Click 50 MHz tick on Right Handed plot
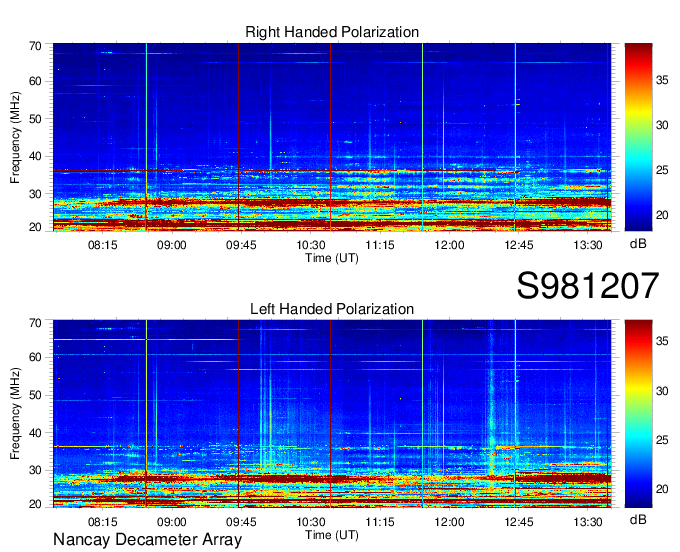 35,119
